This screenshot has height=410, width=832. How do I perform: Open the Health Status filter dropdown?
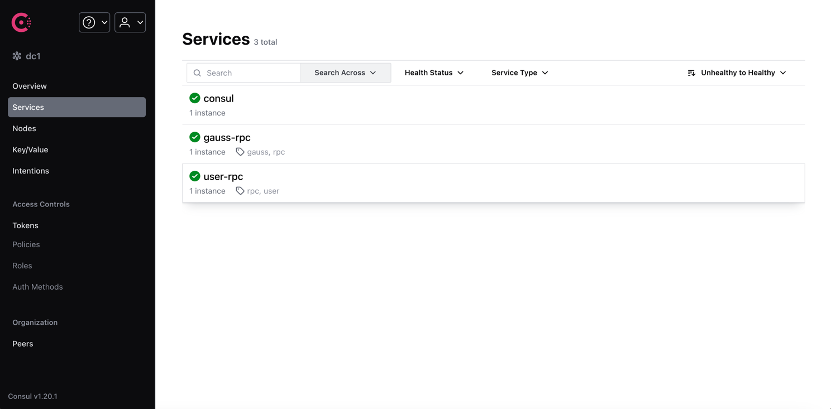point(434,73)
